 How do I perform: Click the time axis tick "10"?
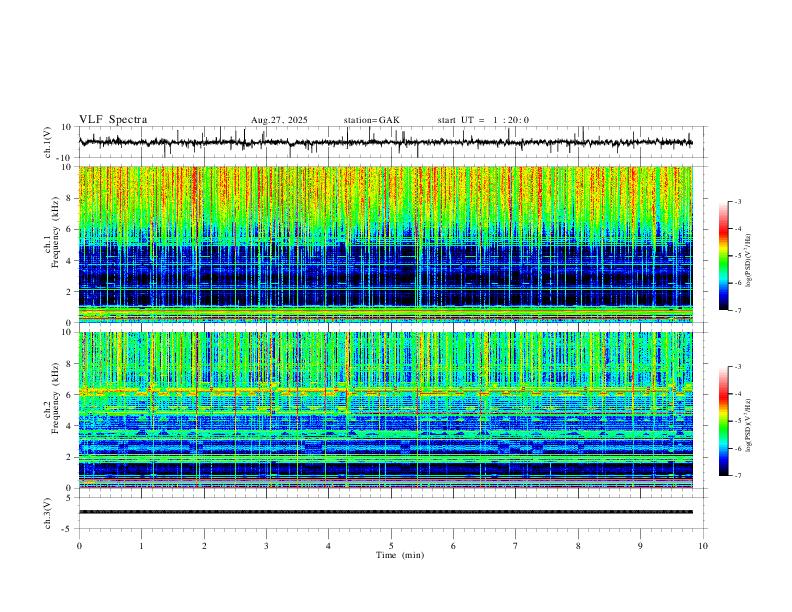703,546
